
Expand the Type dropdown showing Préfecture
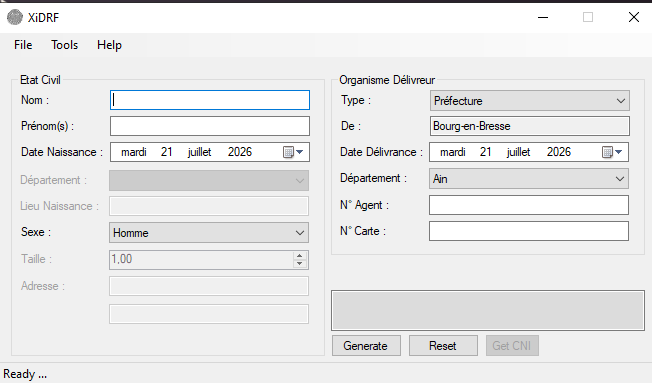pos(530,101)
